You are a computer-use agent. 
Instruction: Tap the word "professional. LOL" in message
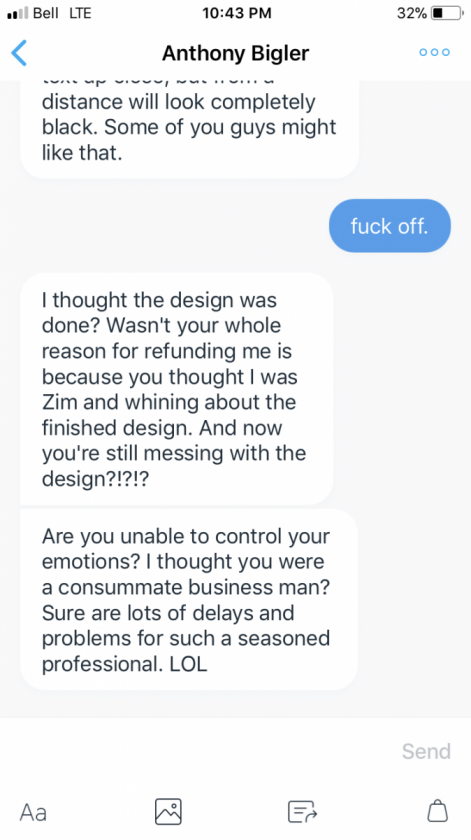pyautogui.click(x=124, y=664)
